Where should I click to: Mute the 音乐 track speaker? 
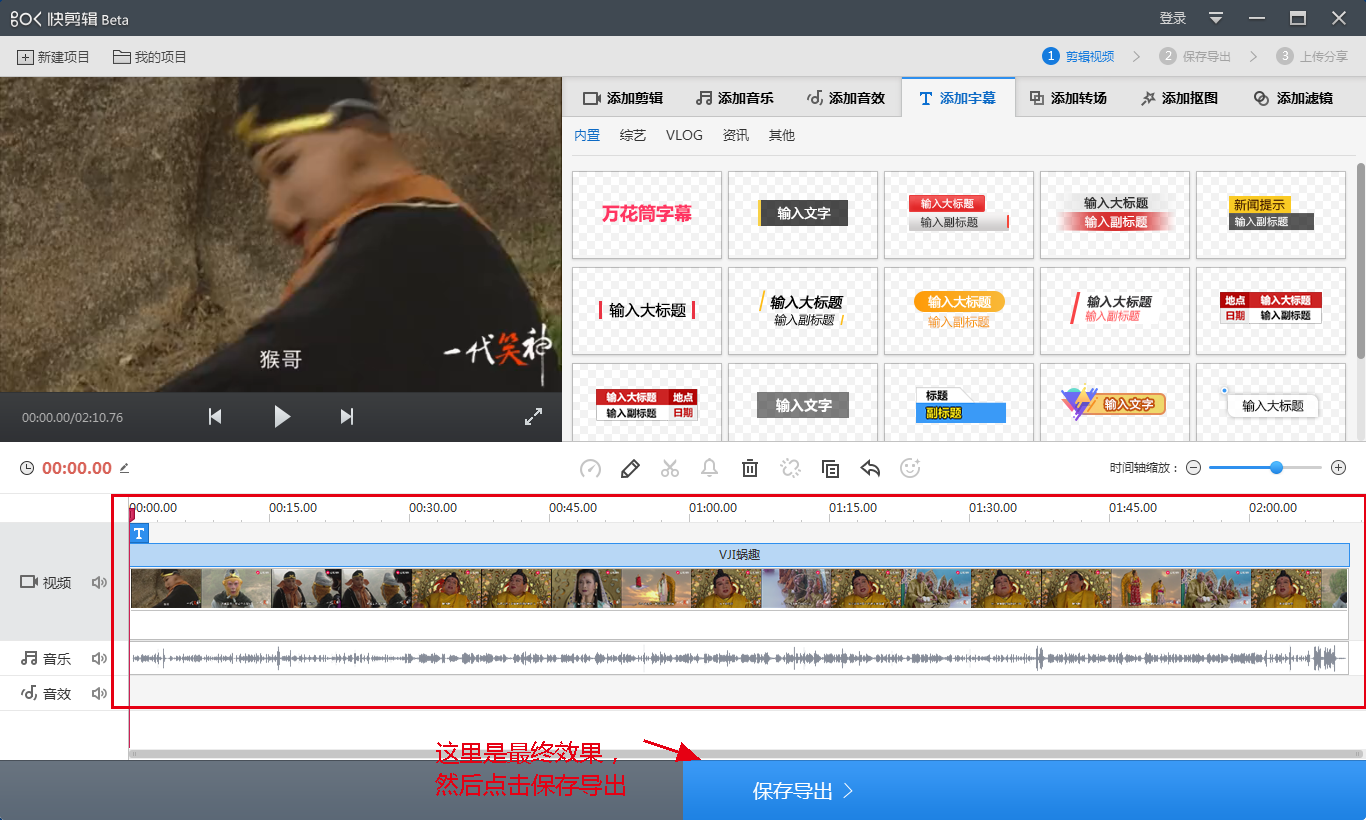tap(99, 658)
